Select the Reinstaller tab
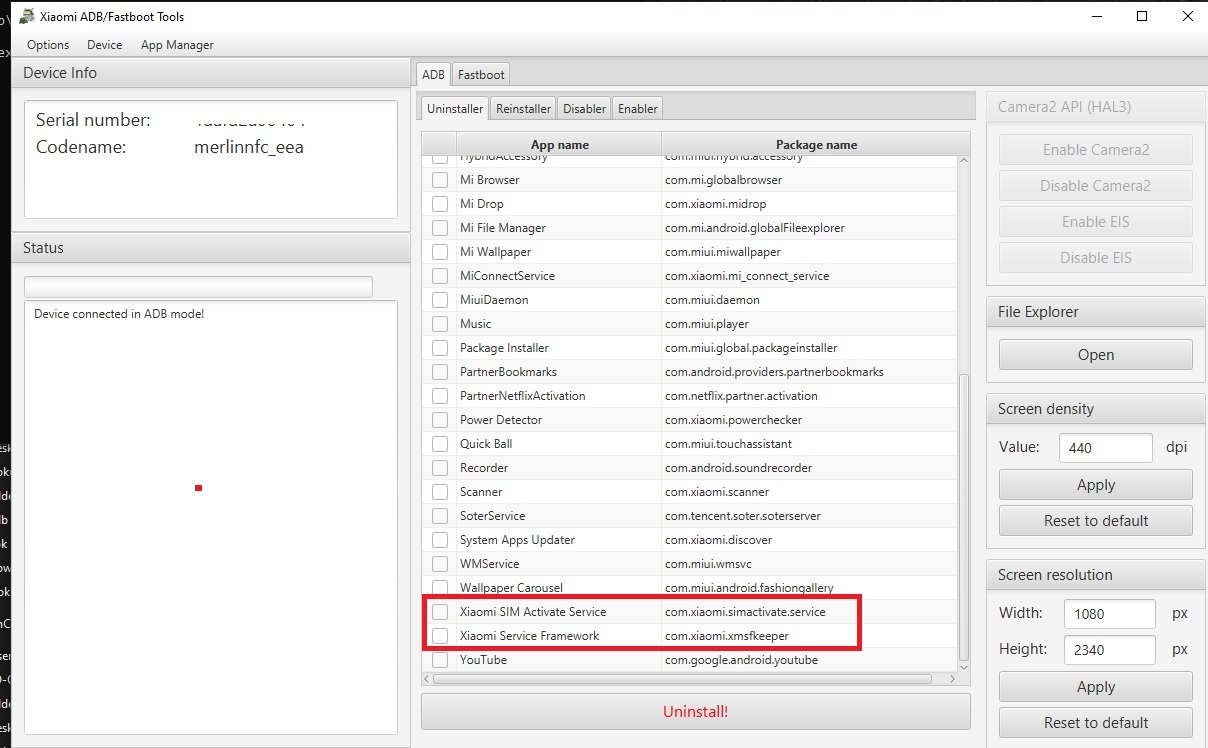Viewport: 1208px width, 748px height. tap(523, 108)
